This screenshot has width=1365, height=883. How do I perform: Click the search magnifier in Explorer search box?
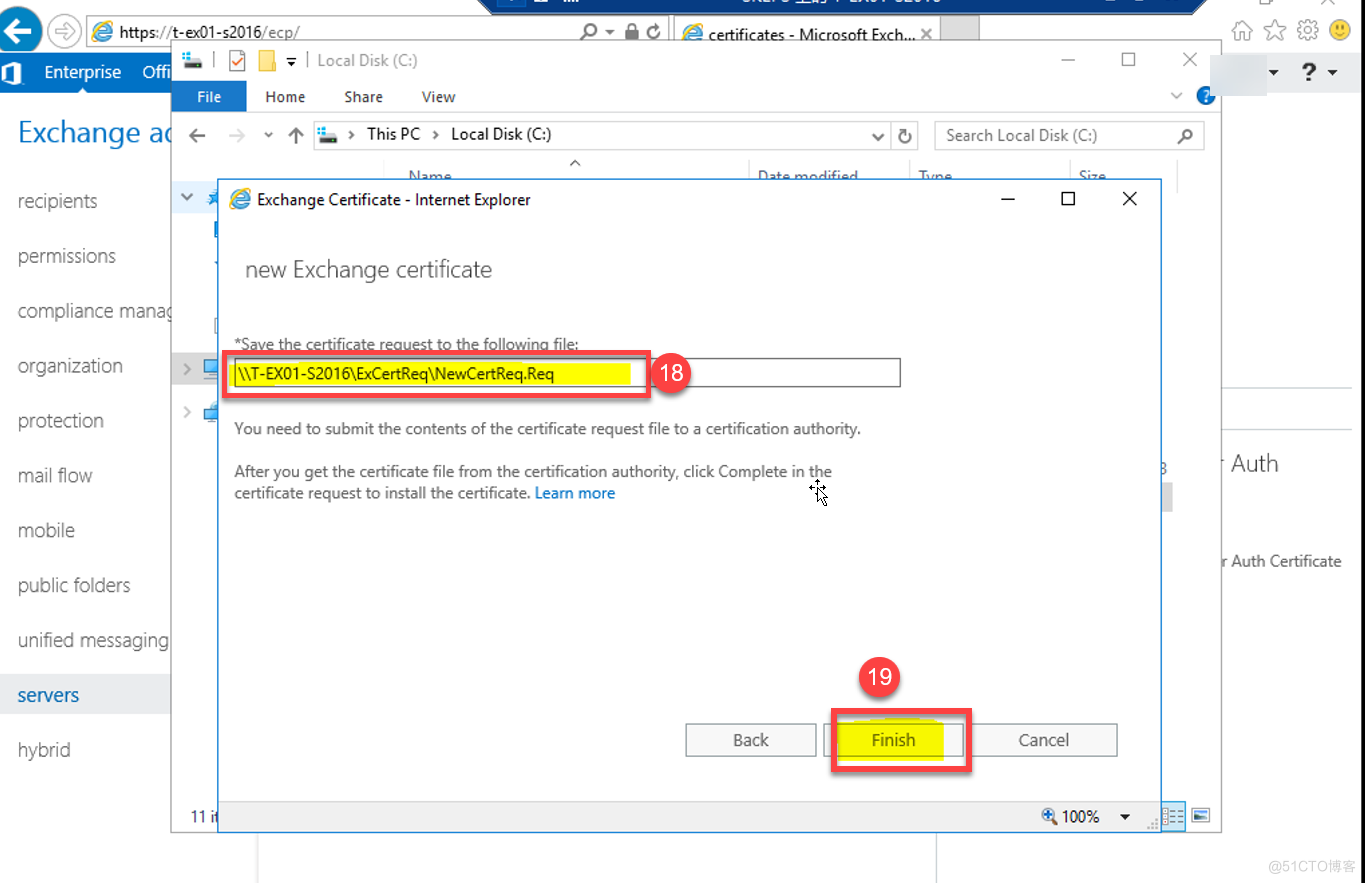pos(1186,135)
